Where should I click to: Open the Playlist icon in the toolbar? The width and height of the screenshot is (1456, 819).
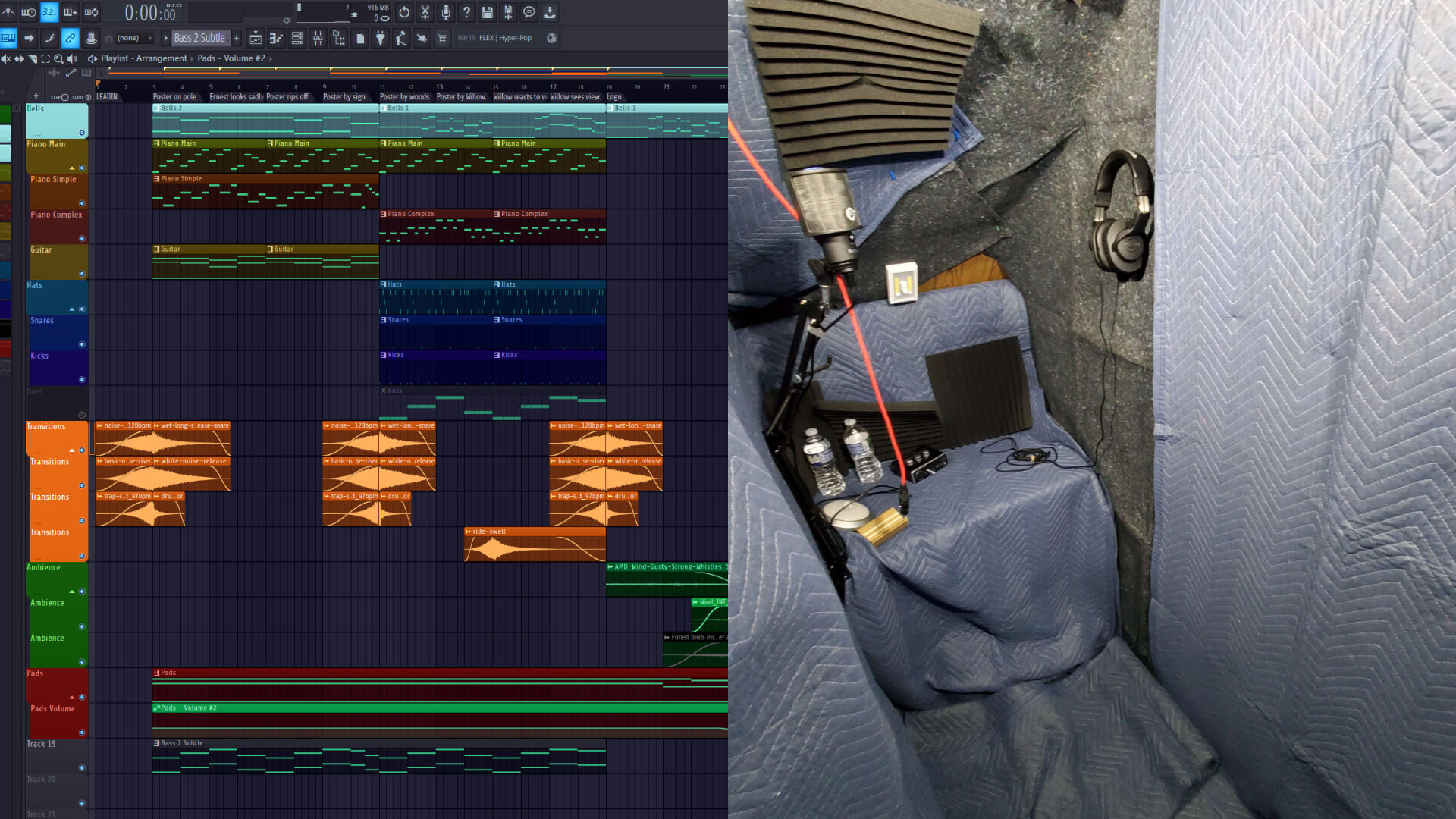[x=256, y=38]
